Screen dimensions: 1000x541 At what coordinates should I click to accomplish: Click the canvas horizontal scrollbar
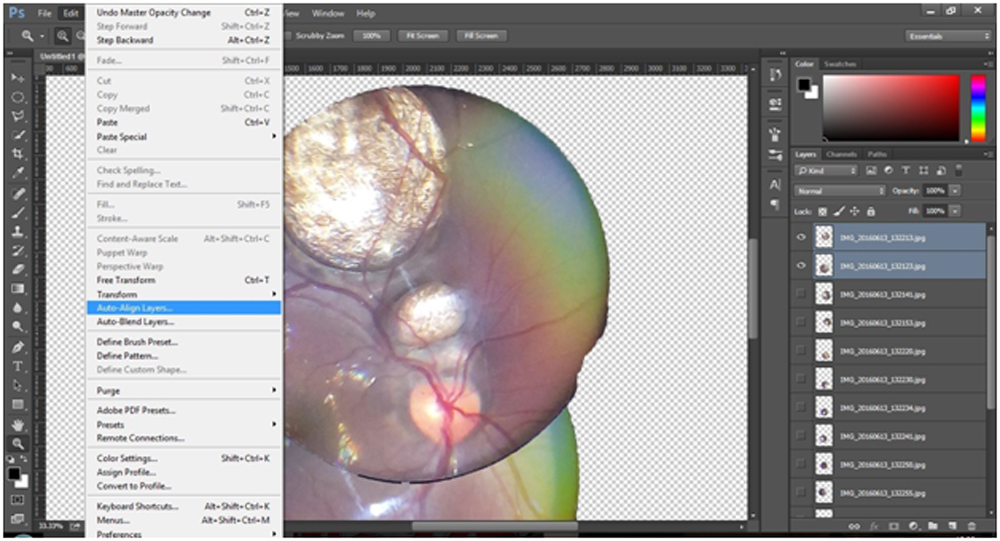tap(494, 526)
